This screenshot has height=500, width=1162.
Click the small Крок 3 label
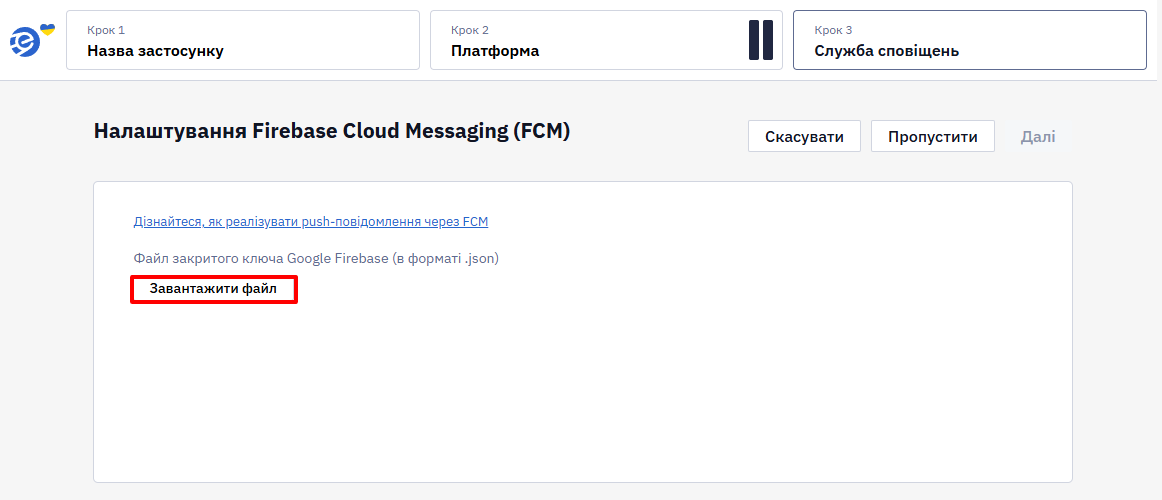(834, 30)
